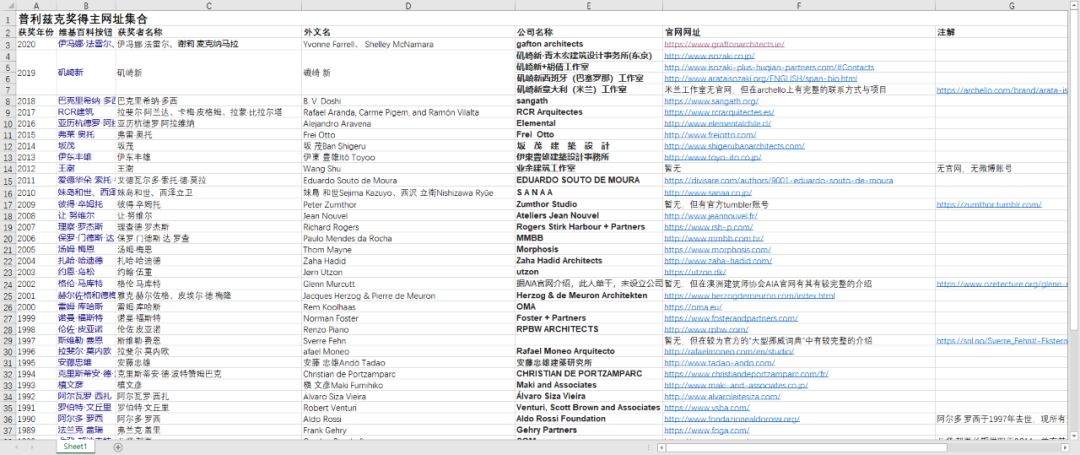
Task: Select cell Zaha Hadid in column D
Action: pyautogui.click(x=325, y=261)
